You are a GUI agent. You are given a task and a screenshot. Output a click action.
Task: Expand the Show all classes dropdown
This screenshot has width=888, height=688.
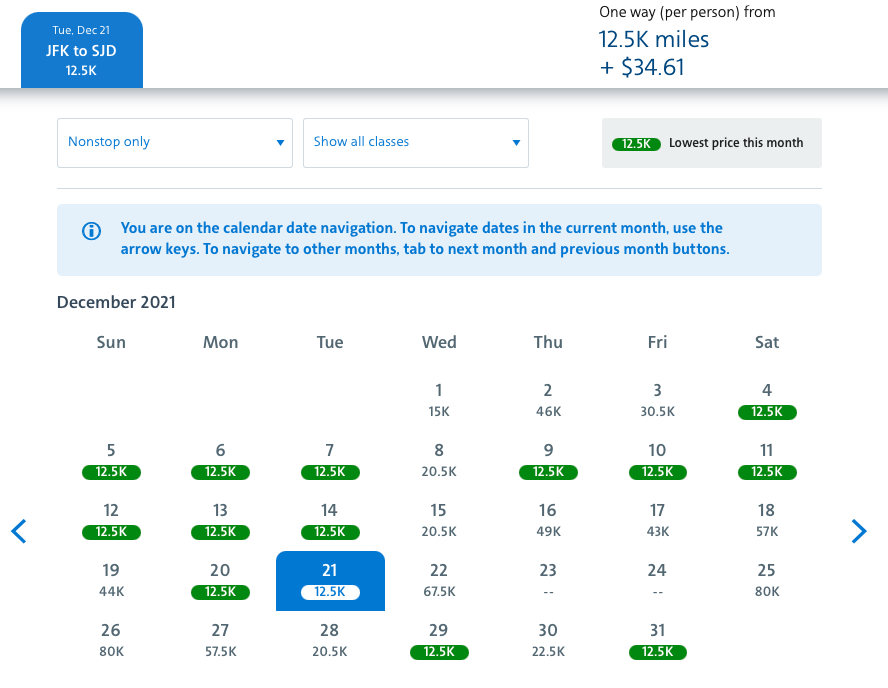click(x=415, y=142)
